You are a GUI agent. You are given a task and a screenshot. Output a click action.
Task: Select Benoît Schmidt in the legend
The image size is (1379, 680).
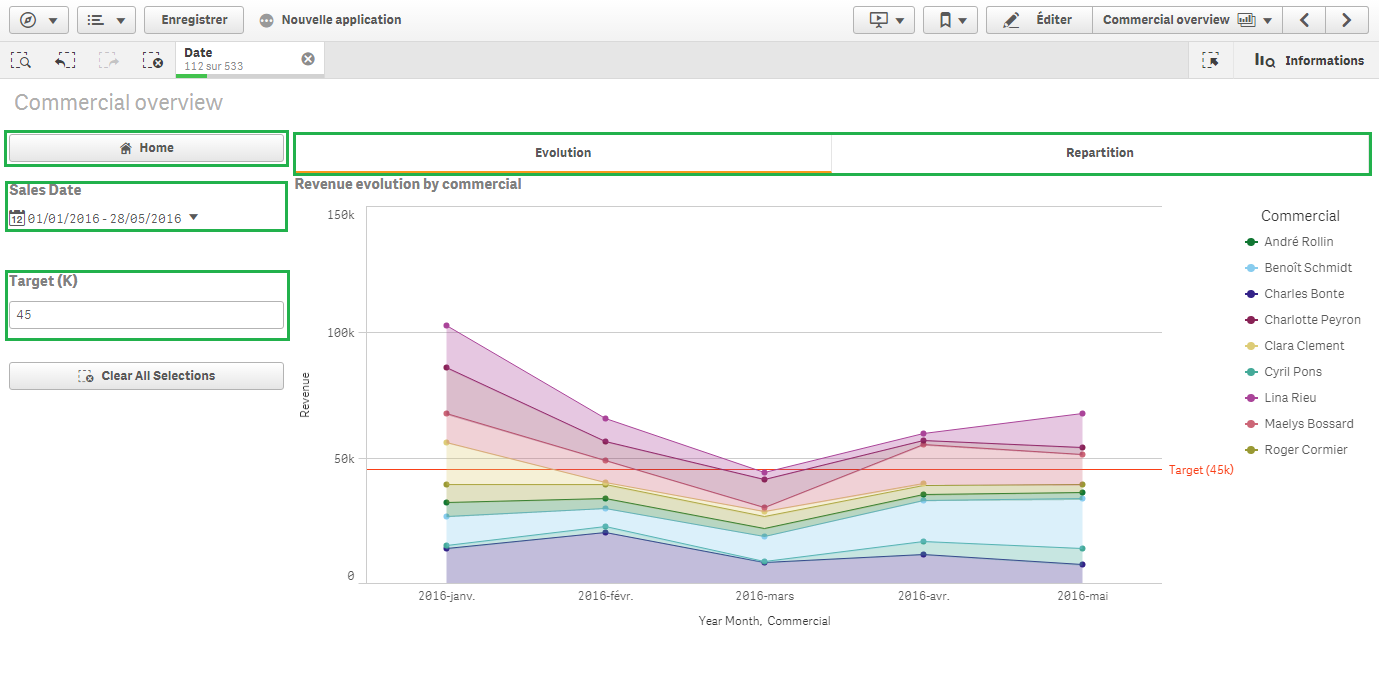[1297, 268]
